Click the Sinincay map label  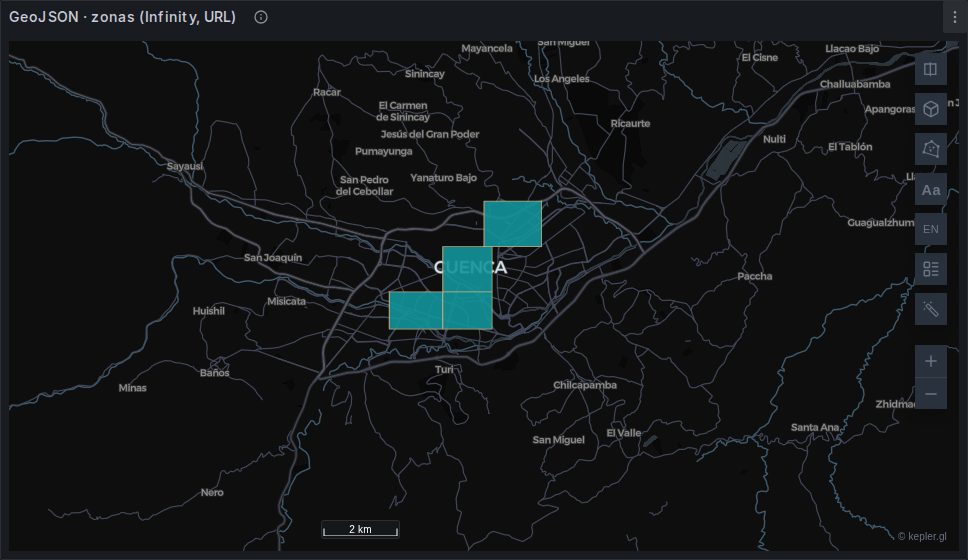[x=425, y=73]
